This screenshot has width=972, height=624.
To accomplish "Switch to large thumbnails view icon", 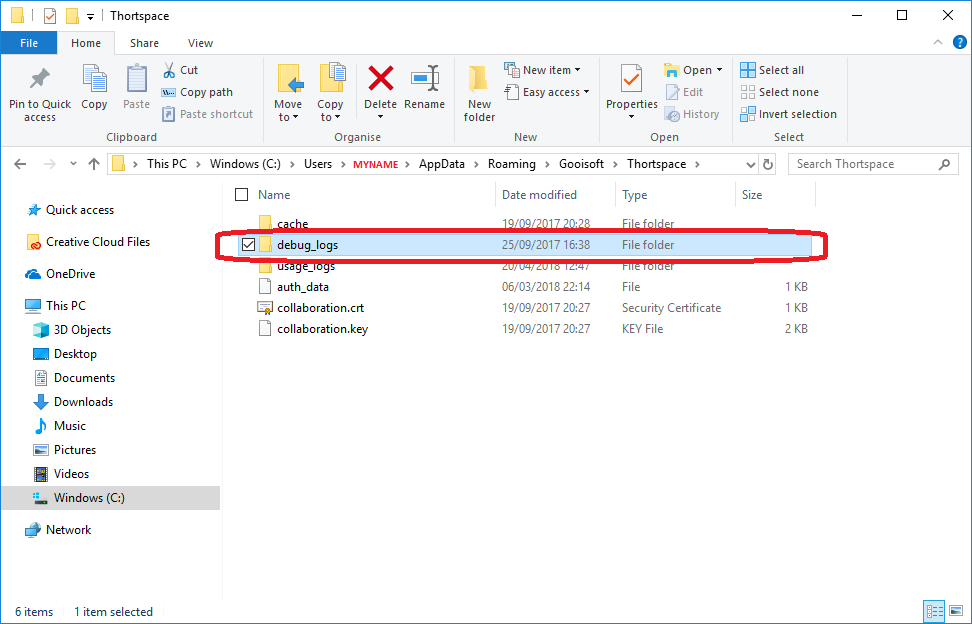I will click(955, 612).
